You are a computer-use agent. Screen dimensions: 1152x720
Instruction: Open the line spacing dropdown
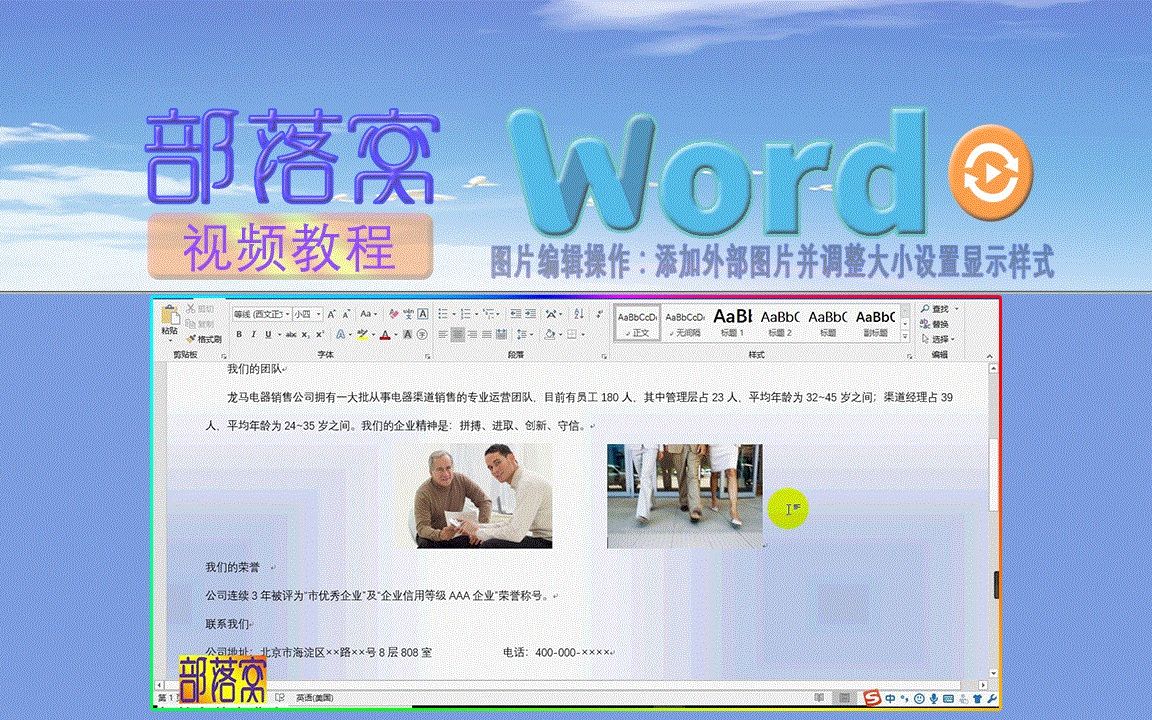524,334
